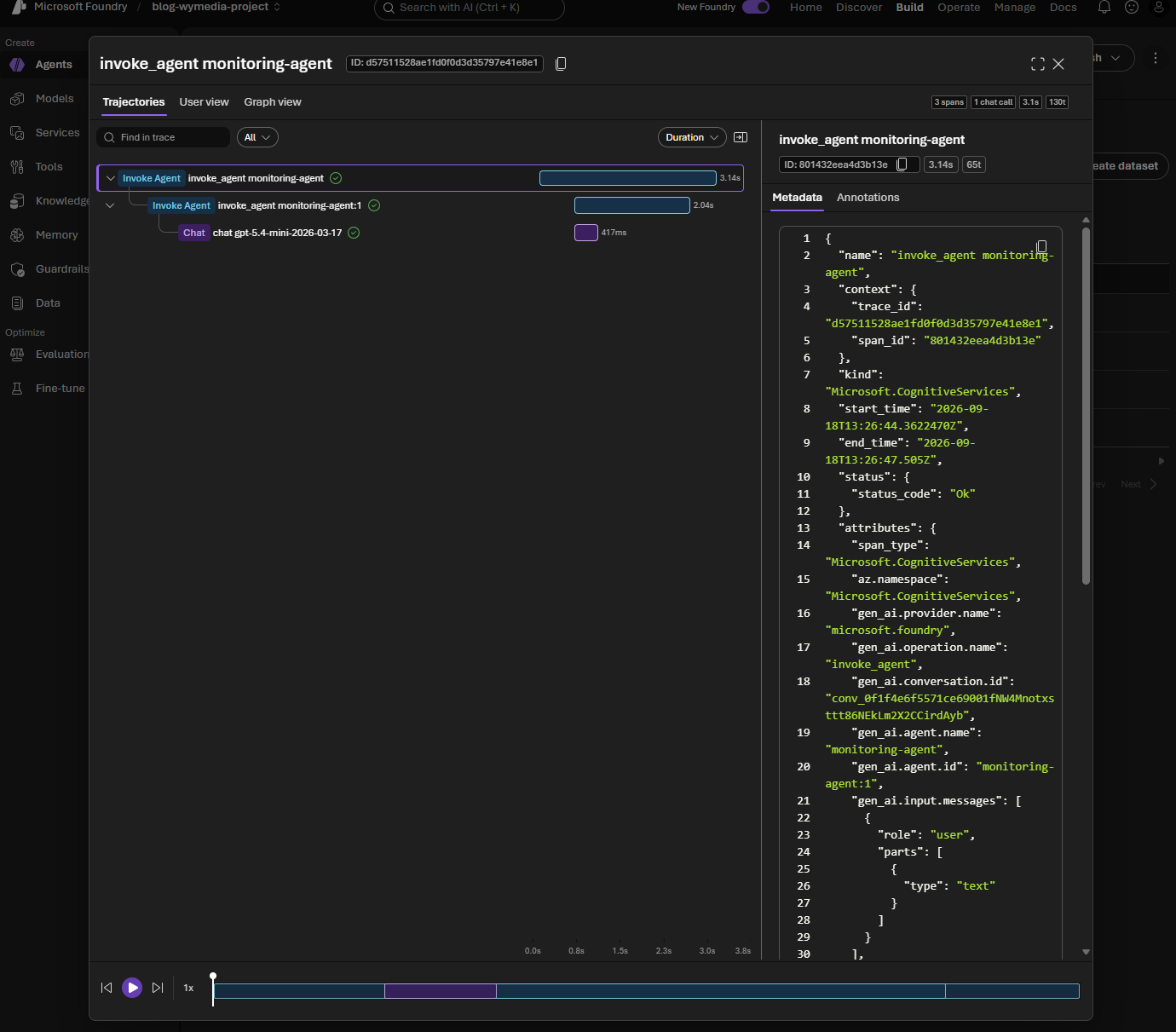Click the 2.04s span duration bar

pyautogui.click(x=632, y=205)
